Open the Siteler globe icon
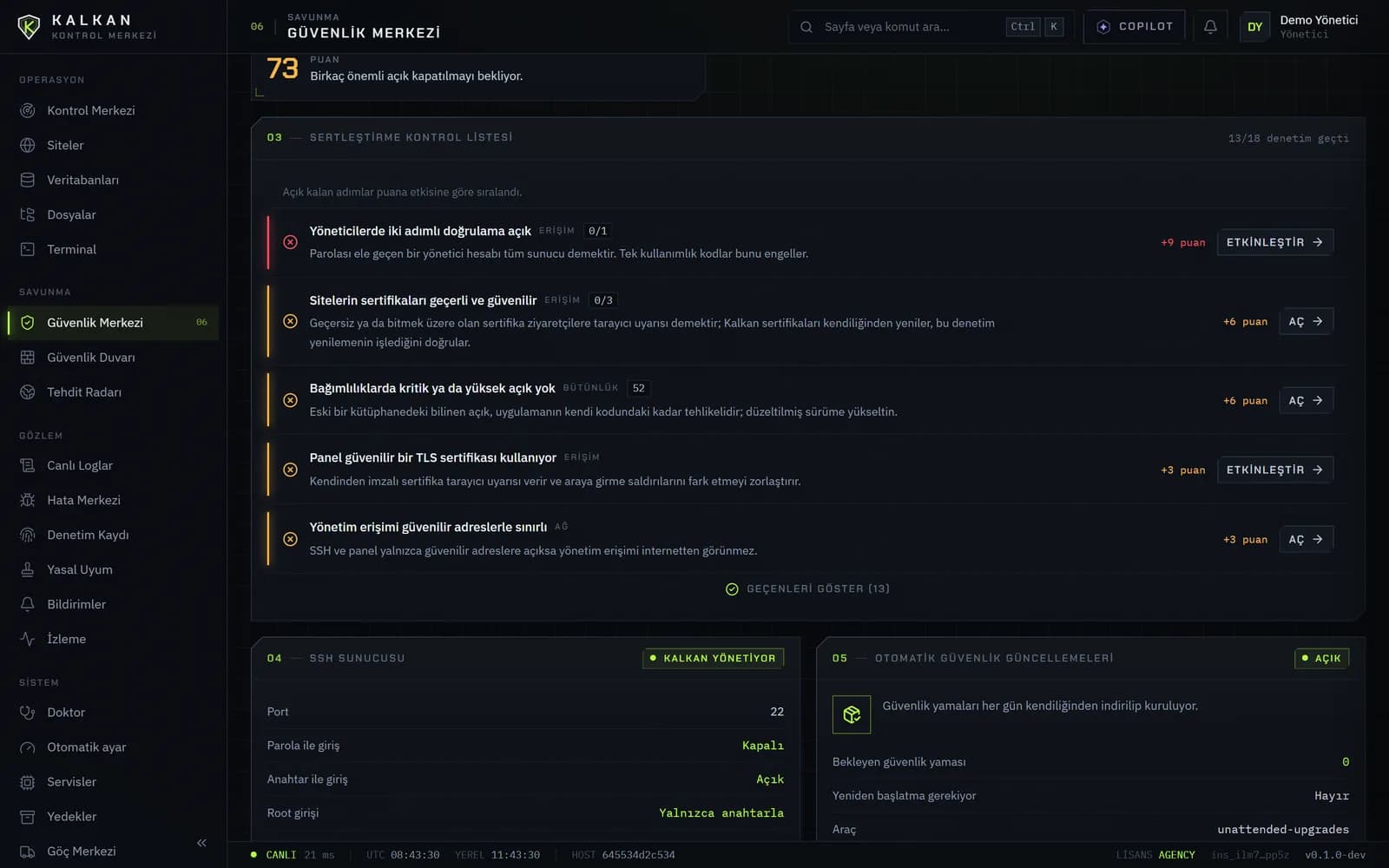This screenshot has width=1389, height=868. 28,145
